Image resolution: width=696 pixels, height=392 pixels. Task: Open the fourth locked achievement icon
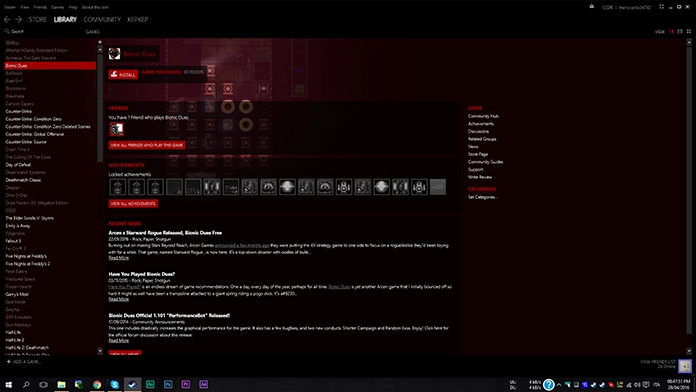point(174,187)
